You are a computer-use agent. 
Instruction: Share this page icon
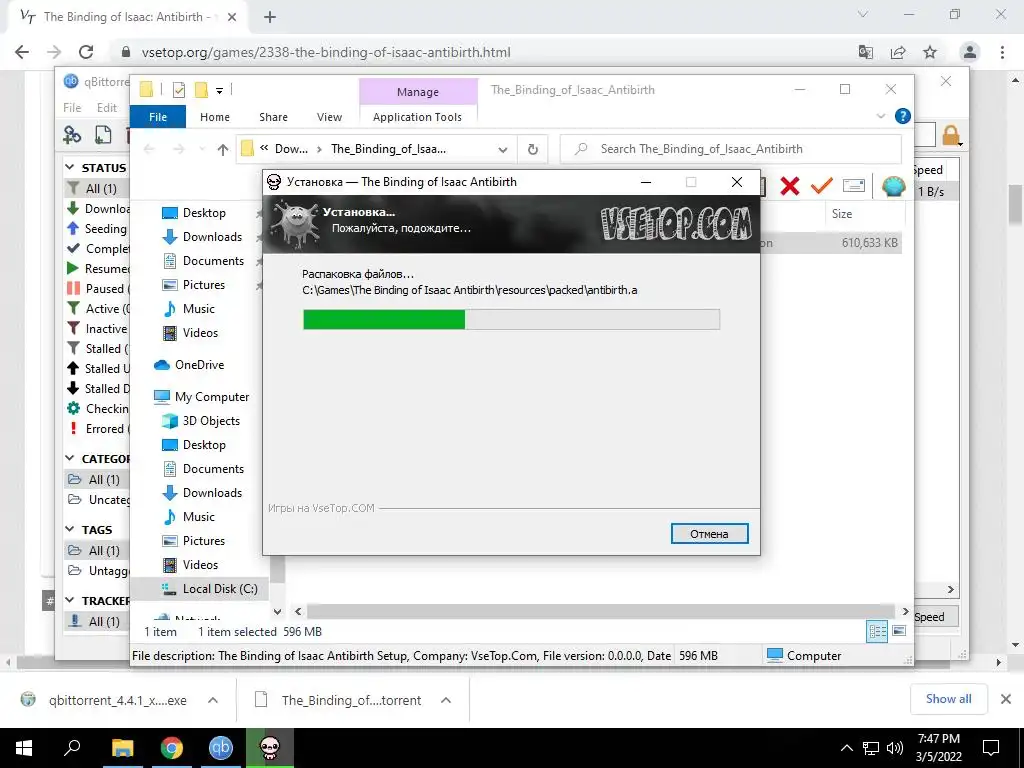[x=898, y=52]
